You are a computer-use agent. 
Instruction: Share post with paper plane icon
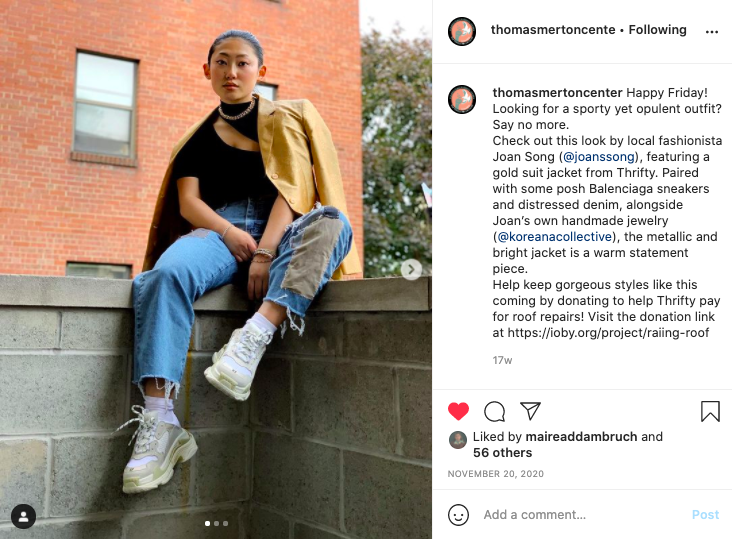point(530,411)
